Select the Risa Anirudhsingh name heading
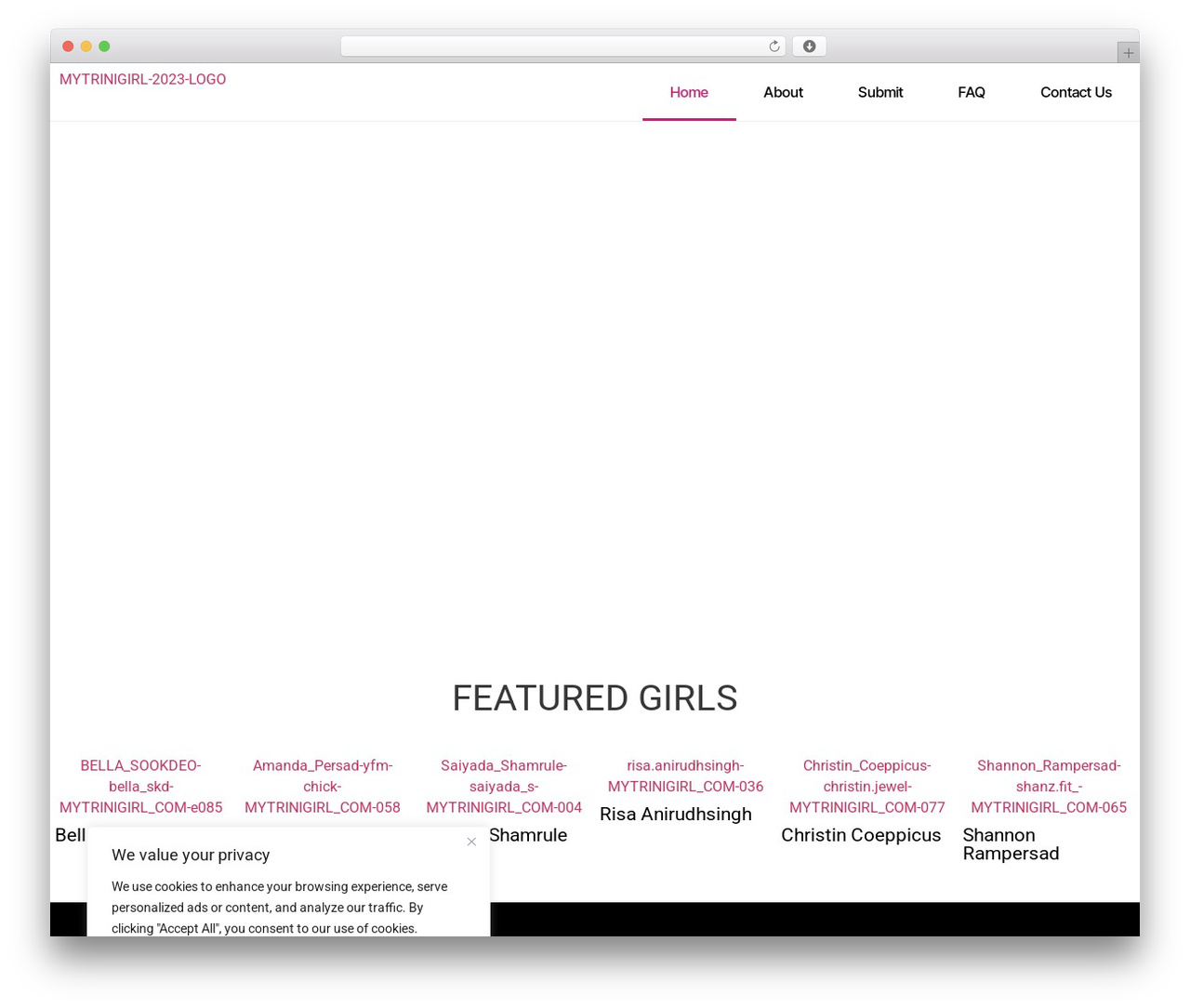The width and height of the screenshot is (1190, 1008). (676, 815)
